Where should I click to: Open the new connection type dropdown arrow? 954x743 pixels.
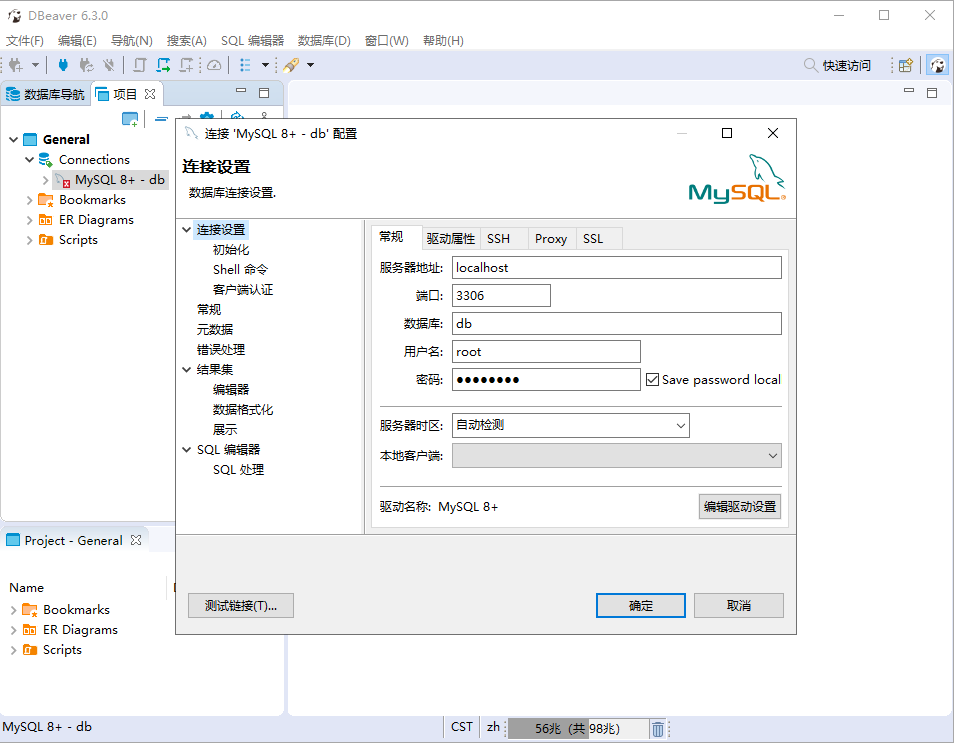click(35, 65)
